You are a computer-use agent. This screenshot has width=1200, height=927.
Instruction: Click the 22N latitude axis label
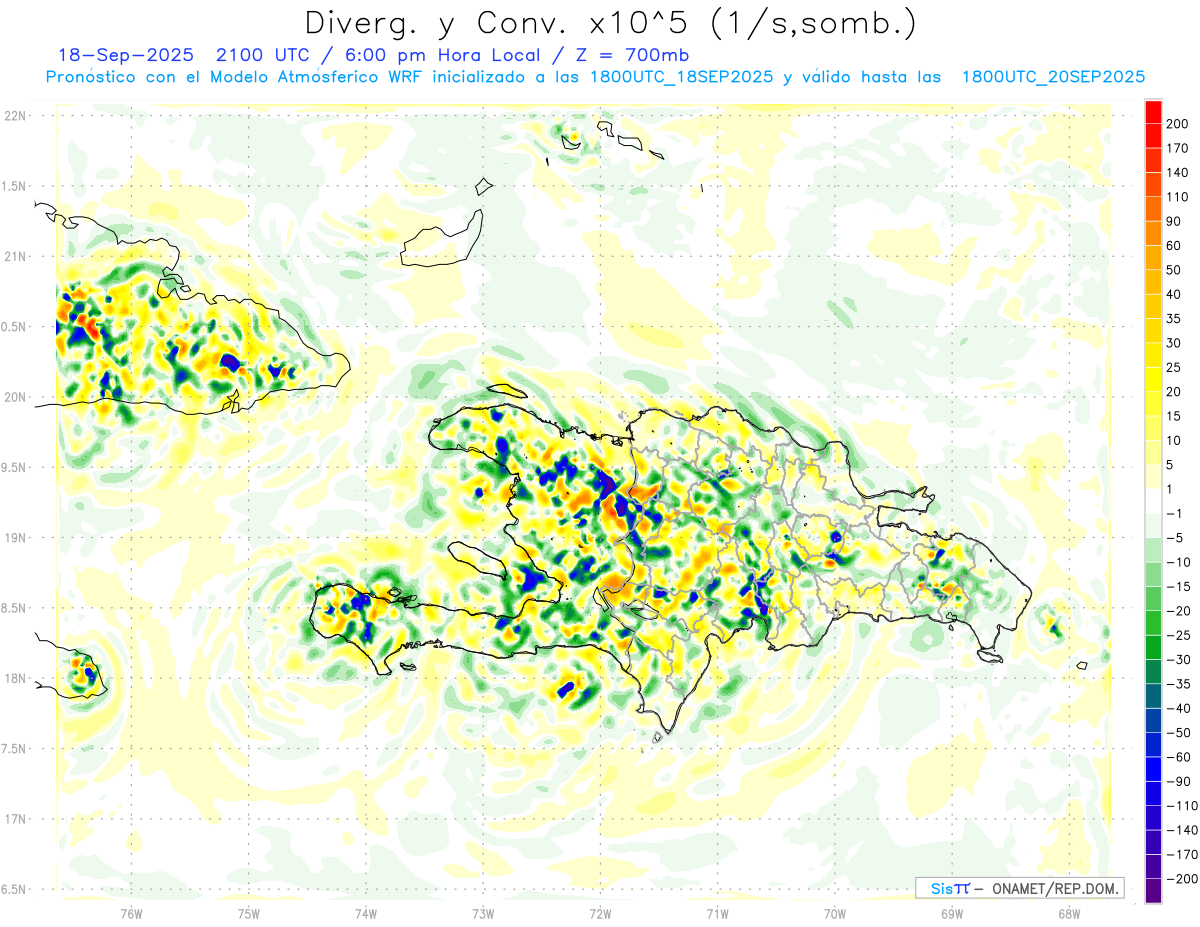coord(15,116)
